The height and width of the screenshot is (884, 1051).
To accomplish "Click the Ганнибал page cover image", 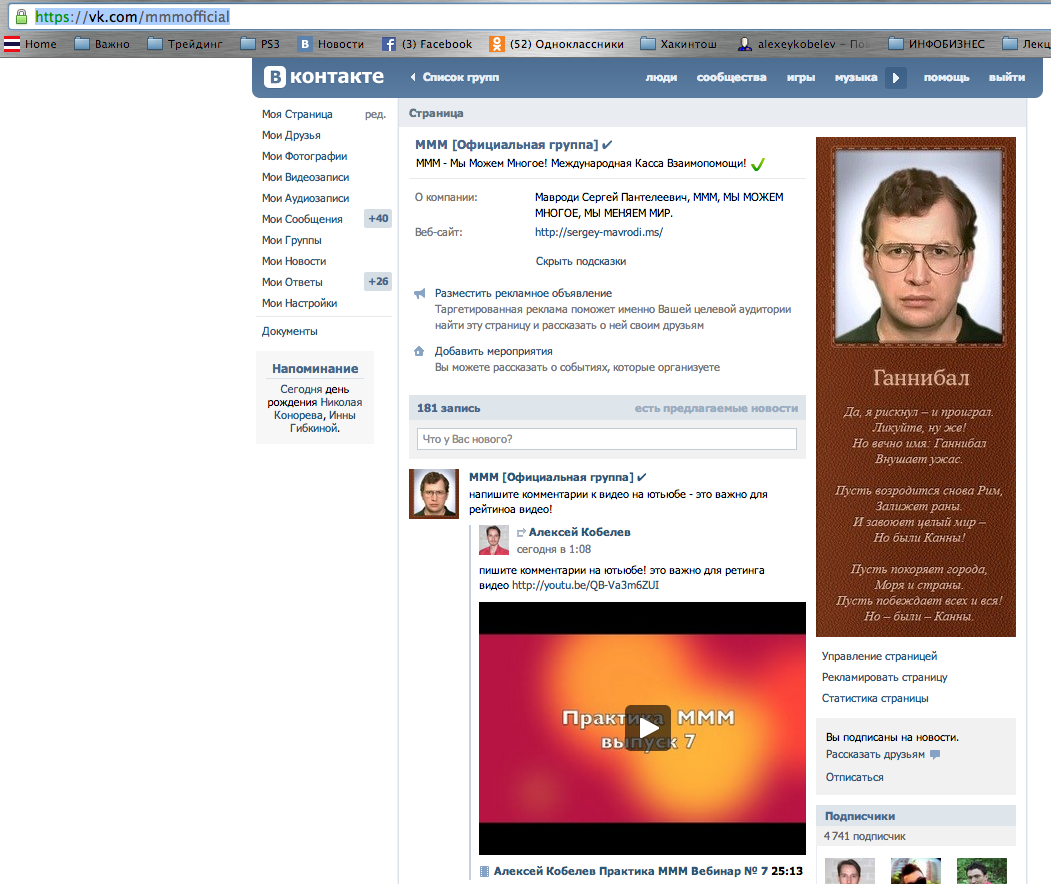I will click(x=916, y=387).
